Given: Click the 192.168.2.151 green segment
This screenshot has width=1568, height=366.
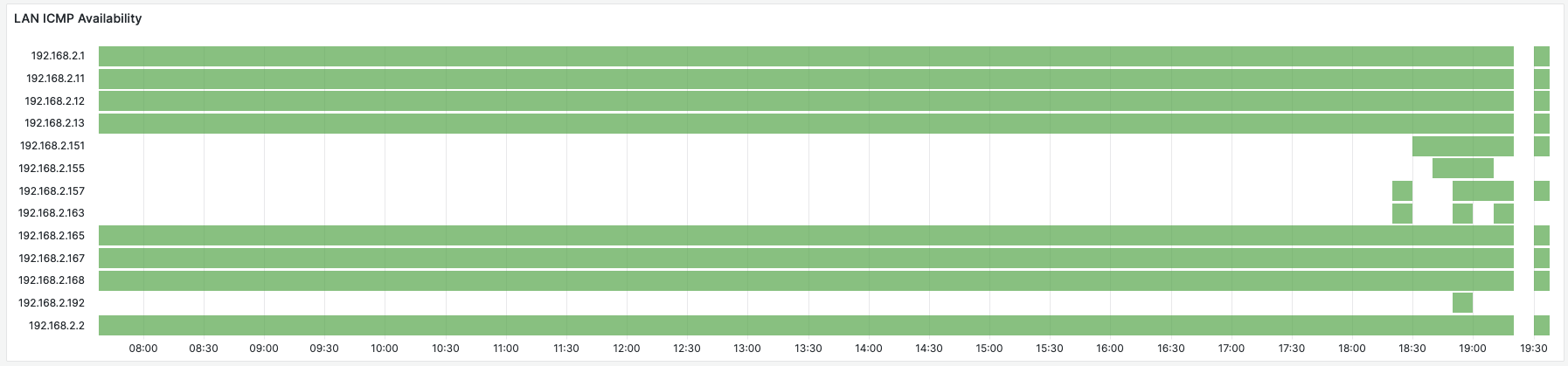Looking at the screenshot, I should click(x=1463, y=146).
